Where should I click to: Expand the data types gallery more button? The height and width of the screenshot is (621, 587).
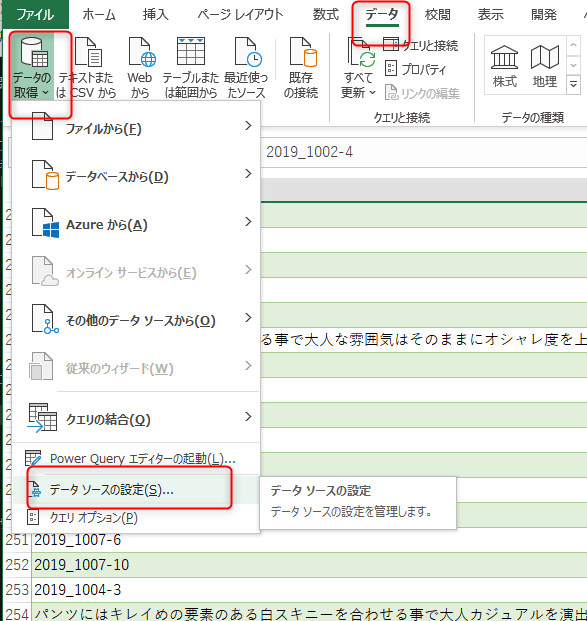click(573, 84)
